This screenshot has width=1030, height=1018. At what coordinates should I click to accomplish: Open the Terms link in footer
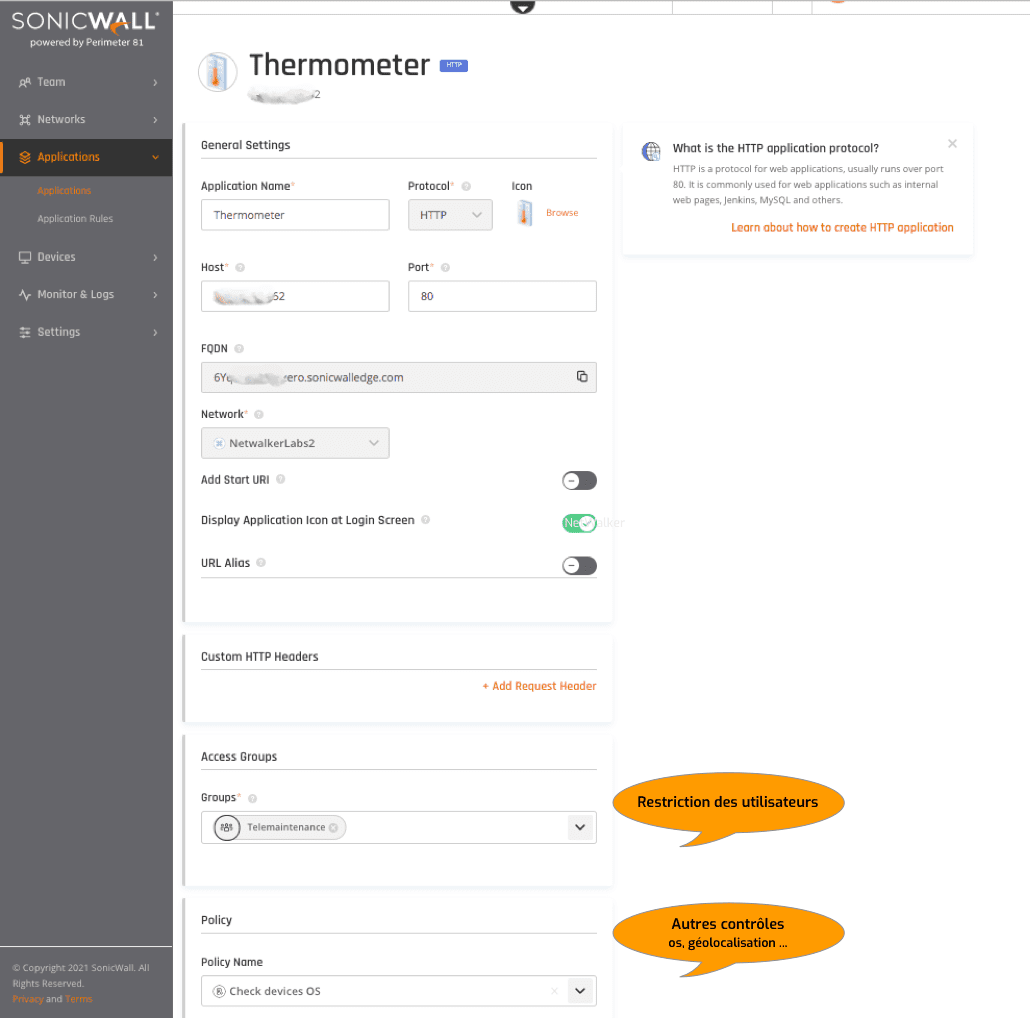pyautogui.click(x=79, y=999)
